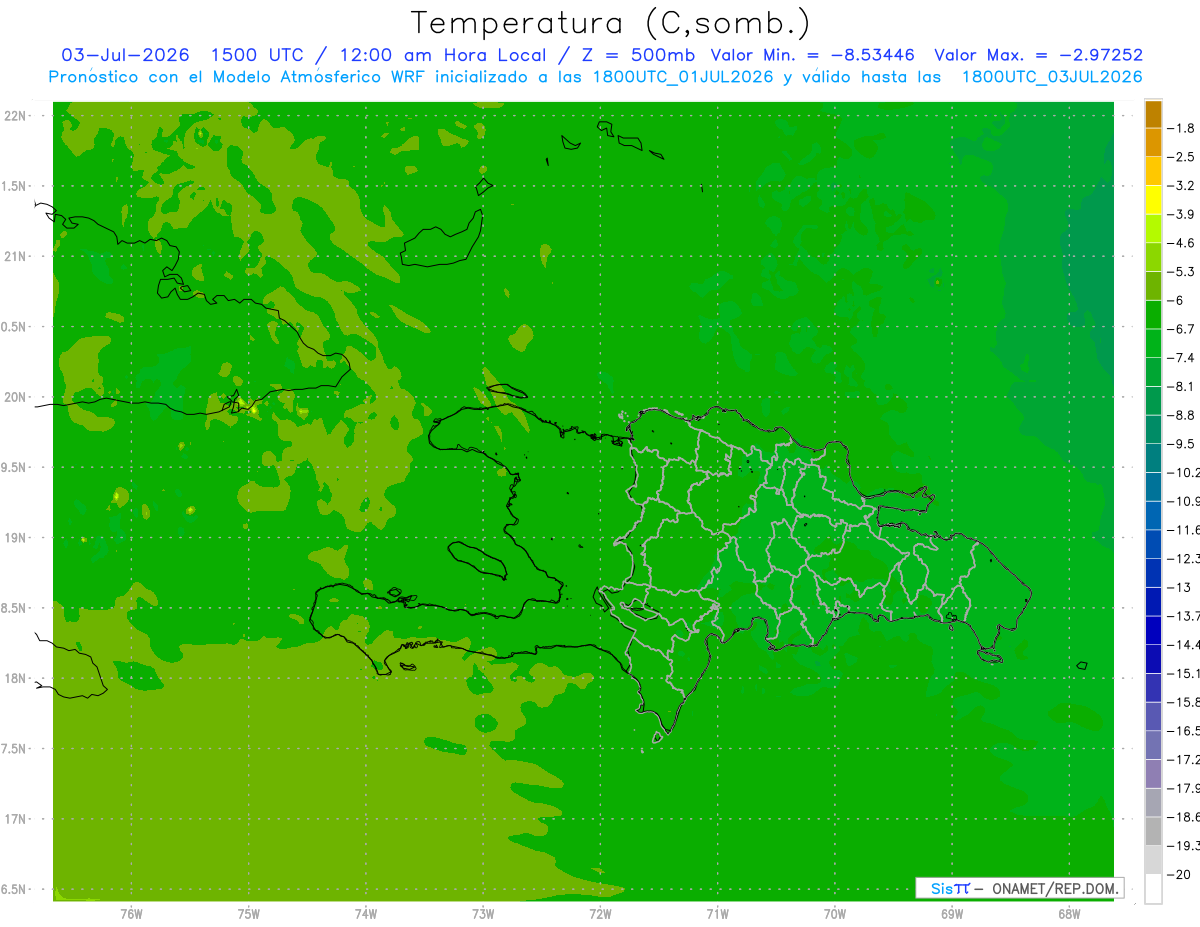Click the '-5.3' colorbar label
The height and width of the screenshot is (927, 1200).
coord(1181,272)
